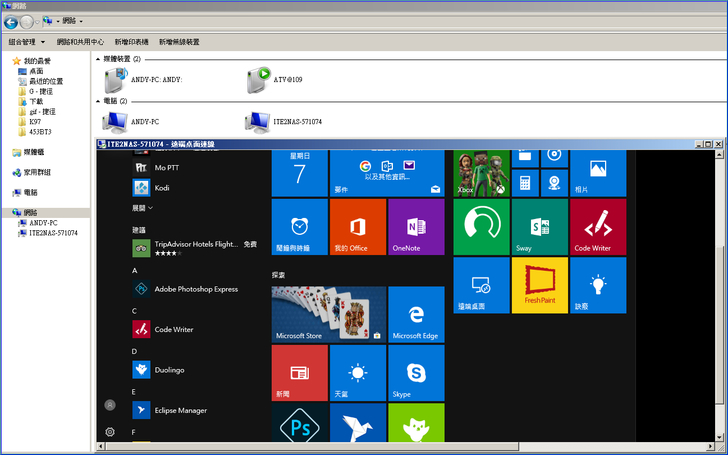Open the Microsoft Edge tile
This screenshot has height=455, width=728.
(x=416, y=314)
